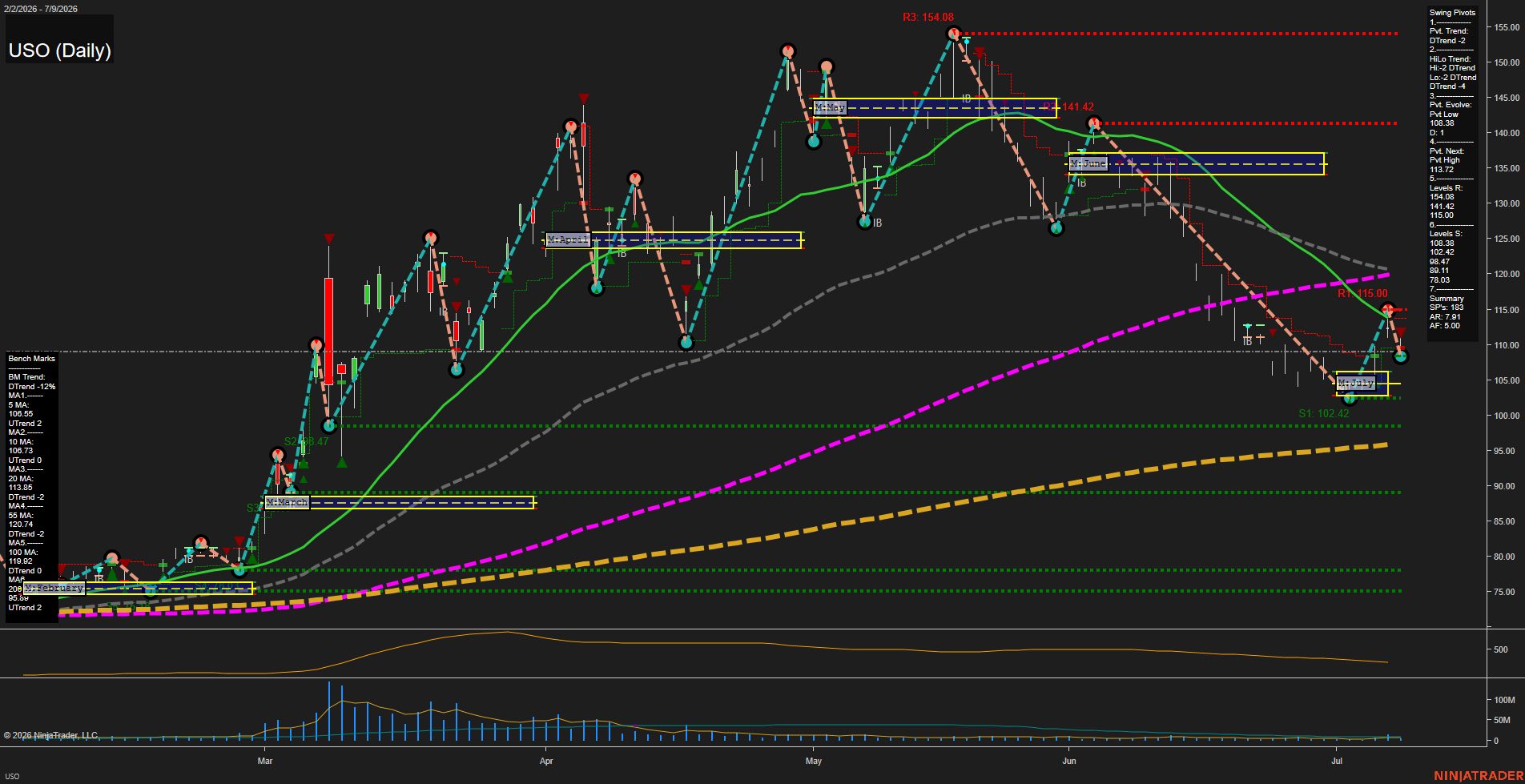Click the 100M volume axis label
Viewport: 1525px width, 784px height.
[x=1504, y=700]
